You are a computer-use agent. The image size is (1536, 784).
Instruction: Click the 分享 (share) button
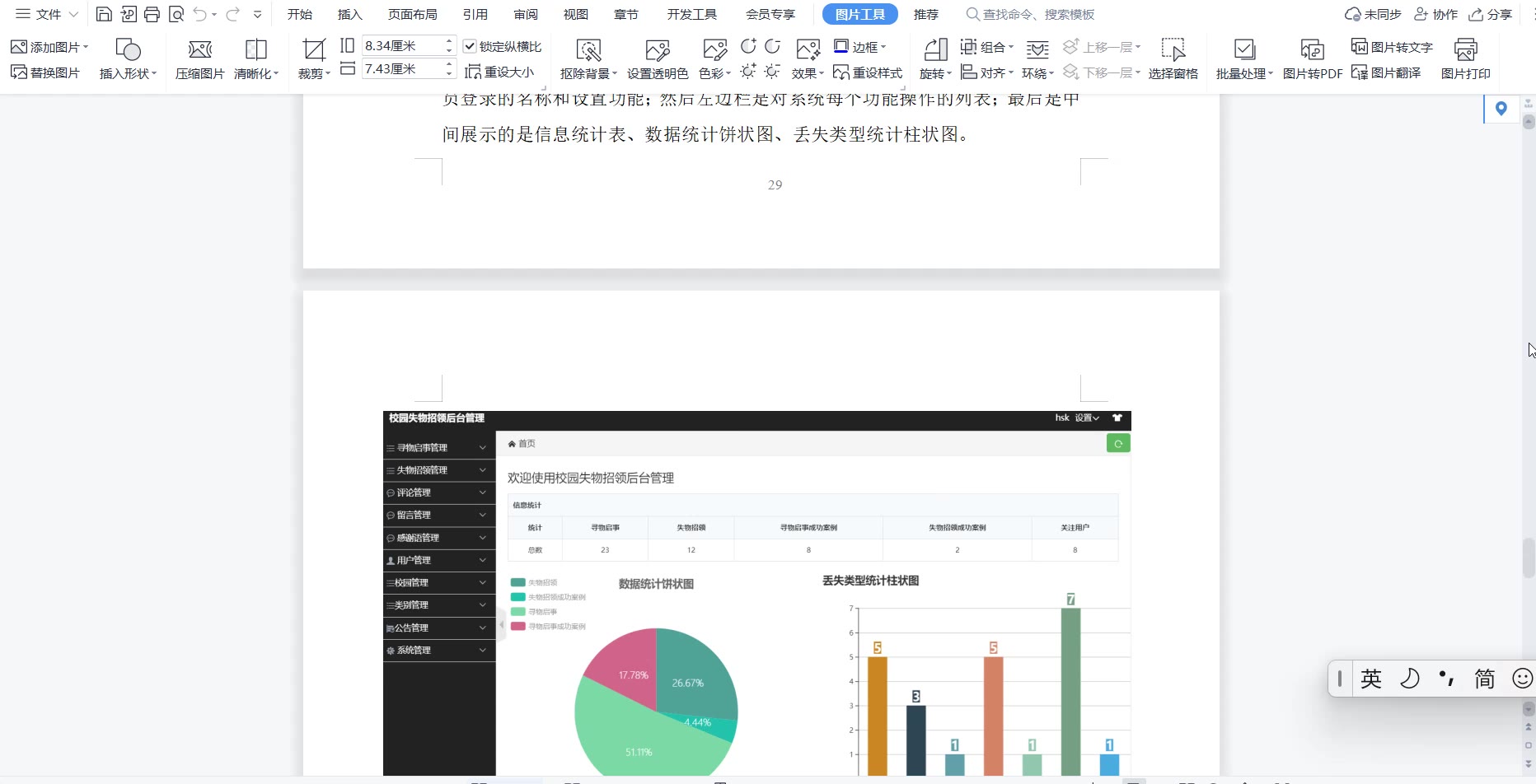click(x=1491, y=14)
